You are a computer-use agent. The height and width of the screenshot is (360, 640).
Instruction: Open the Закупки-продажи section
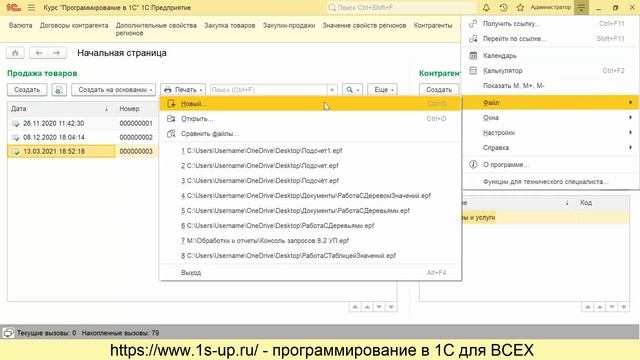[289, 25]
